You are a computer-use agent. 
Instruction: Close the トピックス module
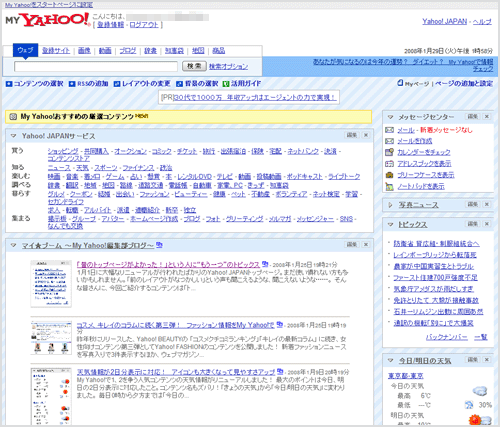coord(487,224)
